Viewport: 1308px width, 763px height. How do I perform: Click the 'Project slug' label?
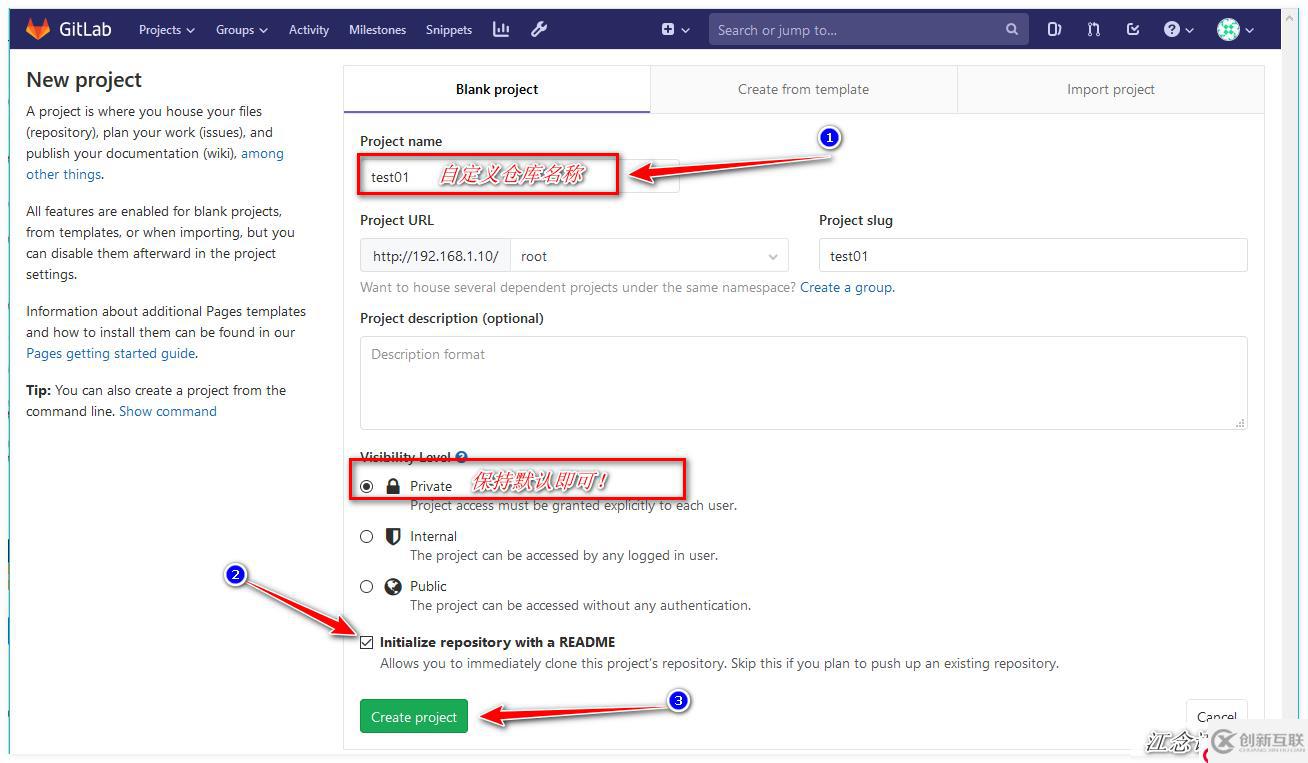click(856, 220)
